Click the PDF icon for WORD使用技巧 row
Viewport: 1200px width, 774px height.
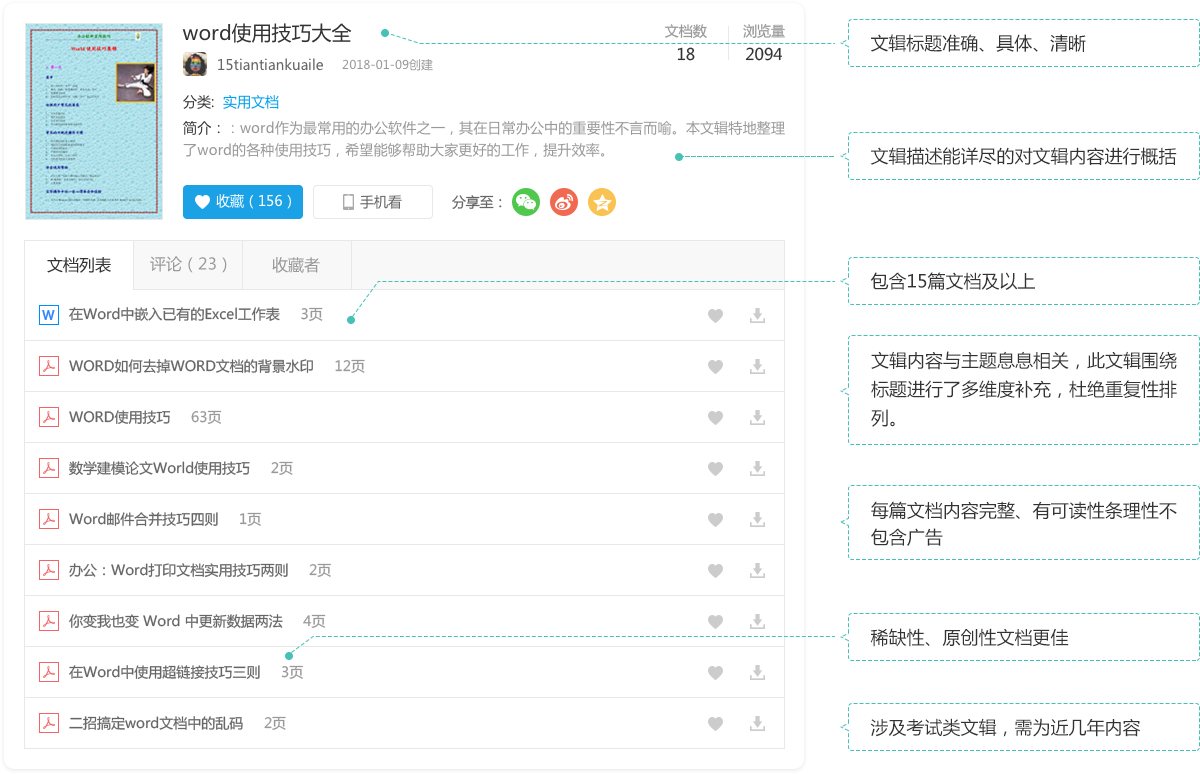48,417
